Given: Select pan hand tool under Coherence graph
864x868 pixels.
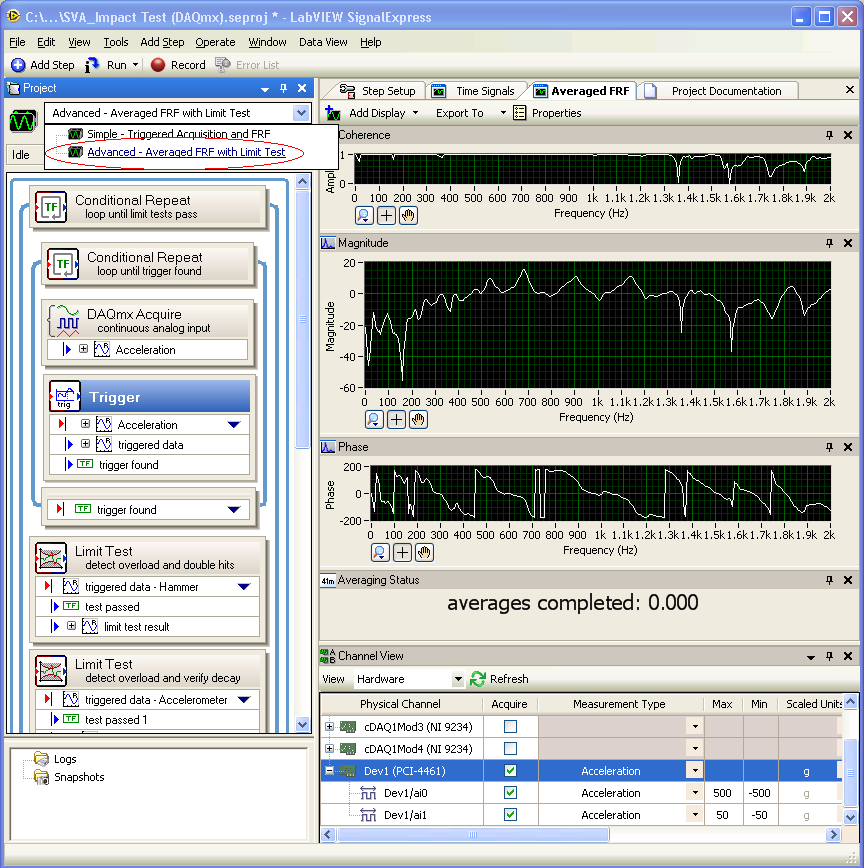Looking at the screenshot, I should click(408, 215).
